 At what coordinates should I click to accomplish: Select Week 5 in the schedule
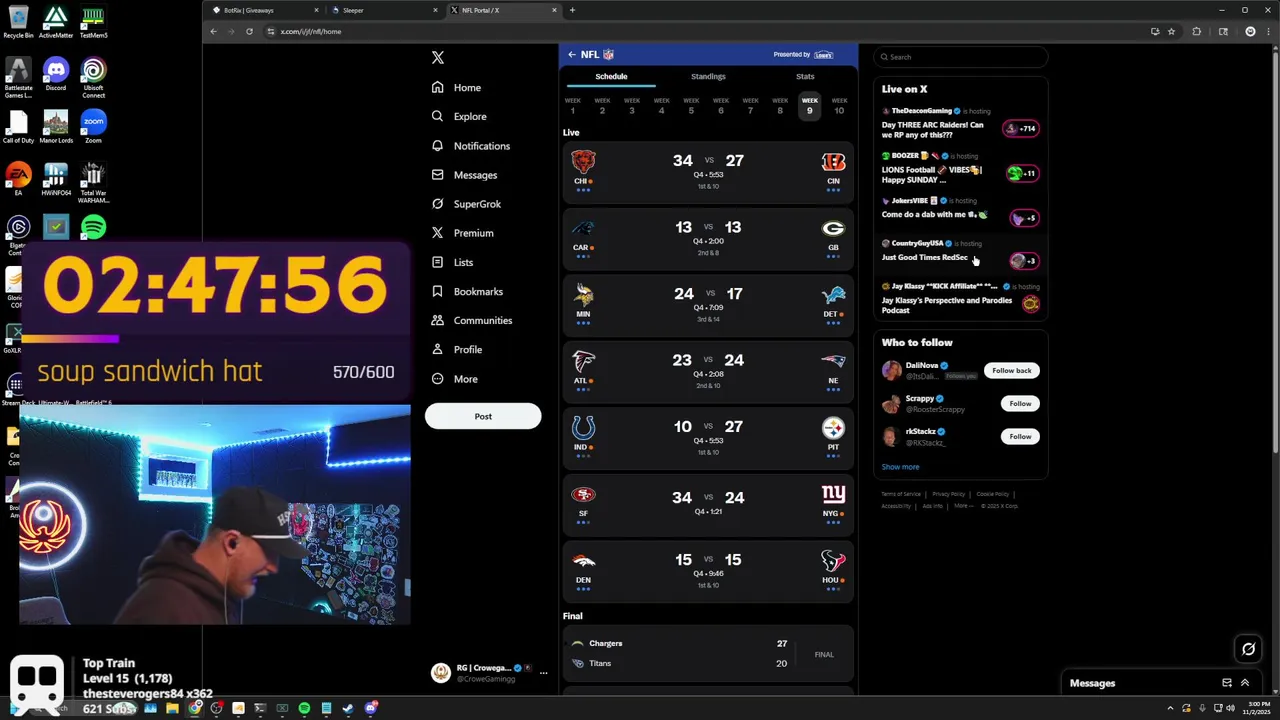691,106
